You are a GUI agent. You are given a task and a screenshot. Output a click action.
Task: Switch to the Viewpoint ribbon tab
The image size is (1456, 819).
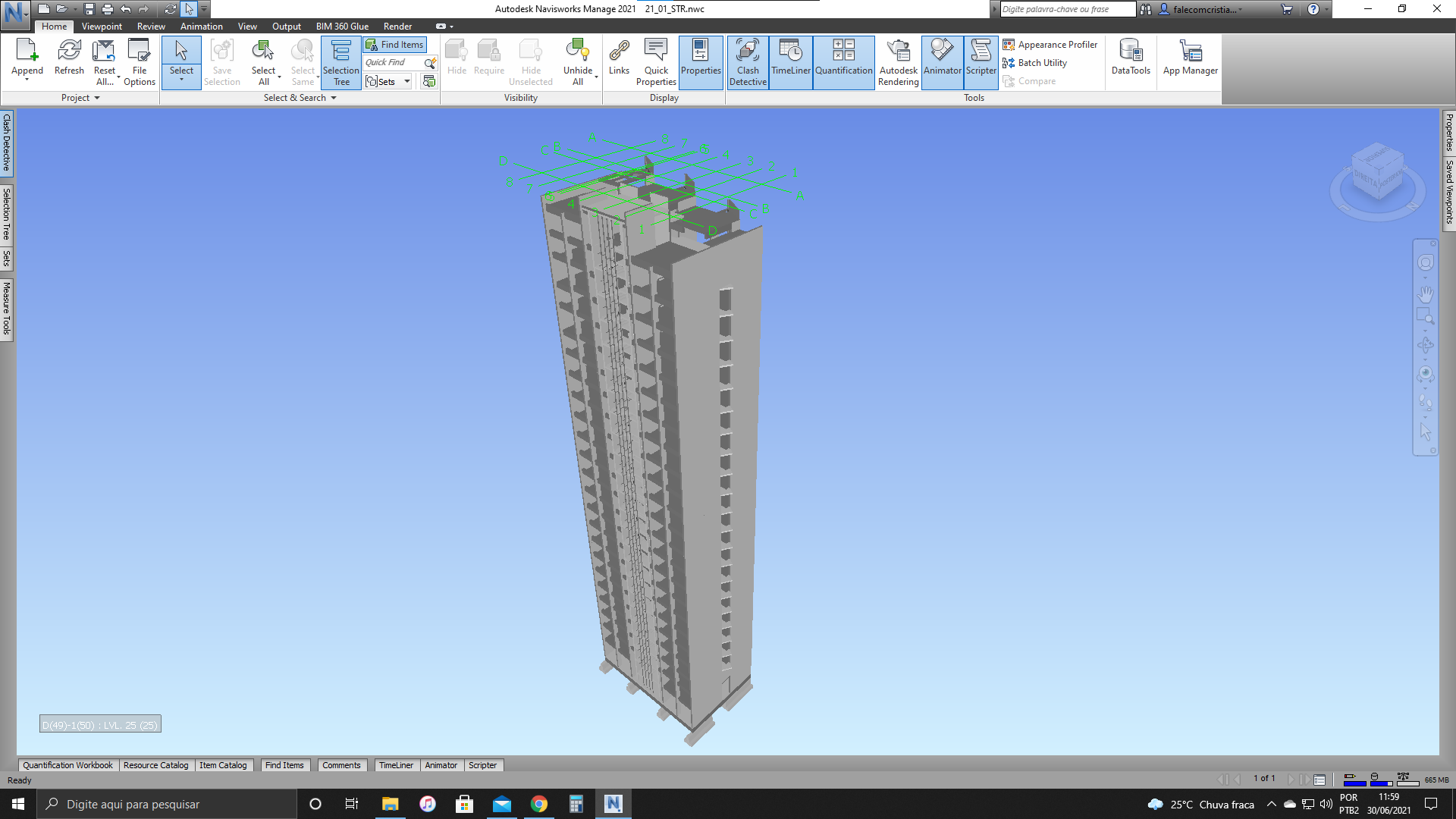(x=101, y=26)
